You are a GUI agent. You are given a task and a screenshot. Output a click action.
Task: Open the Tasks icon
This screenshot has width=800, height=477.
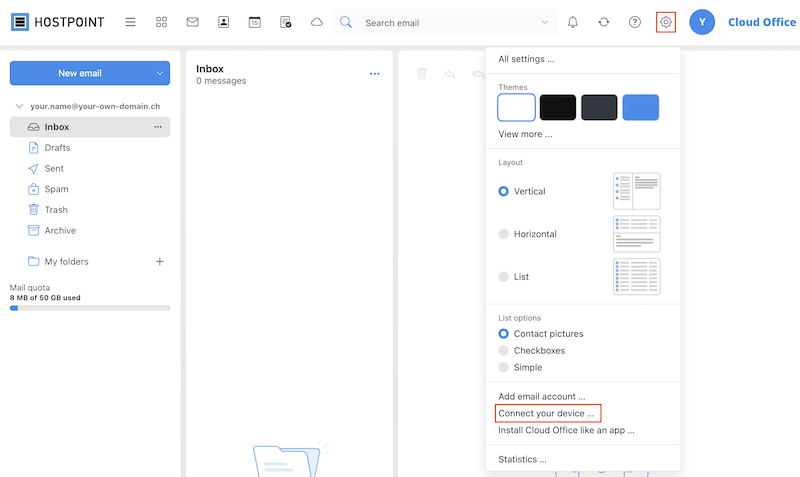tap(286, 22)
